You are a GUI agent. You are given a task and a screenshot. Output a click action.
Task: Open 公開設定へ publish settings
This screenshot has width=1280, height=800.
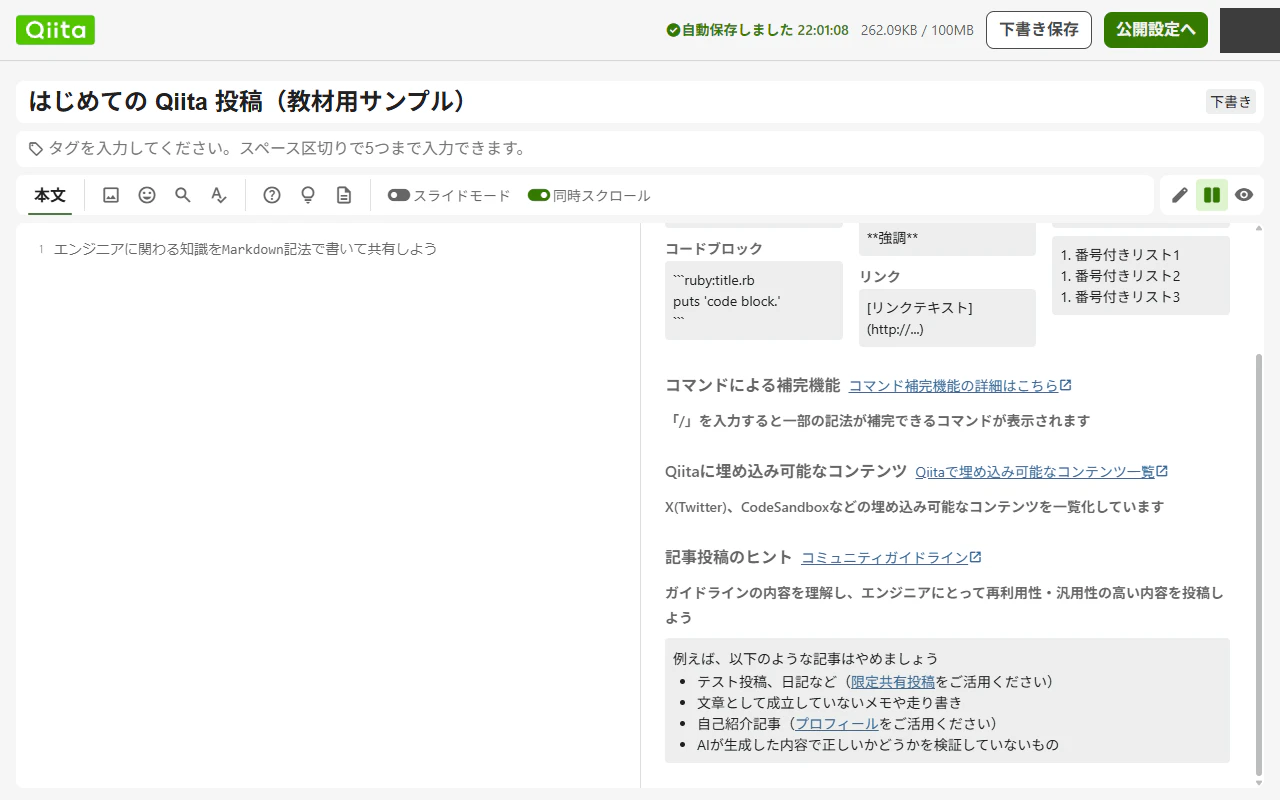[x=1156, y=30]
